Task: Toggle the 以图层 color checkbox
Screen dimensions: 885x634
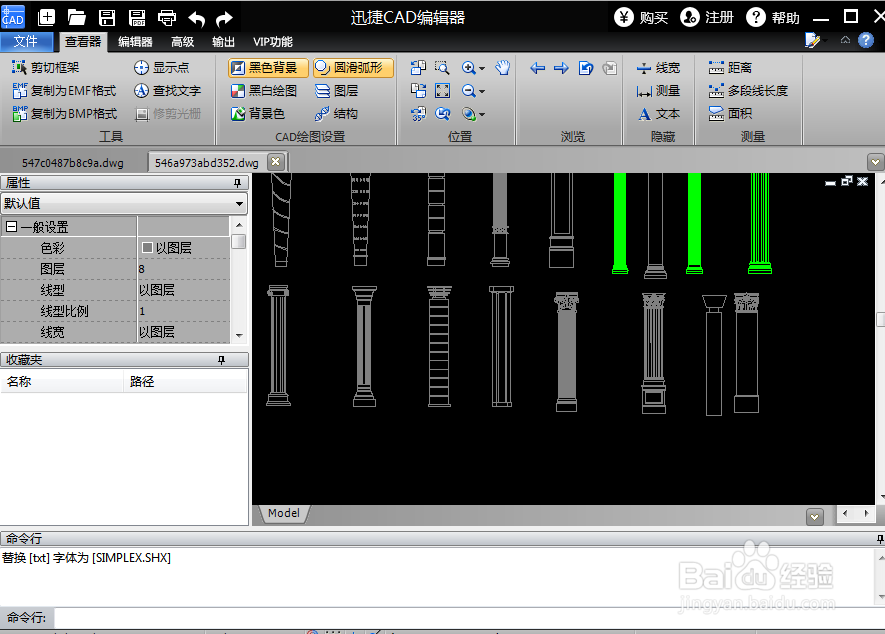Action: click(147, 247)
